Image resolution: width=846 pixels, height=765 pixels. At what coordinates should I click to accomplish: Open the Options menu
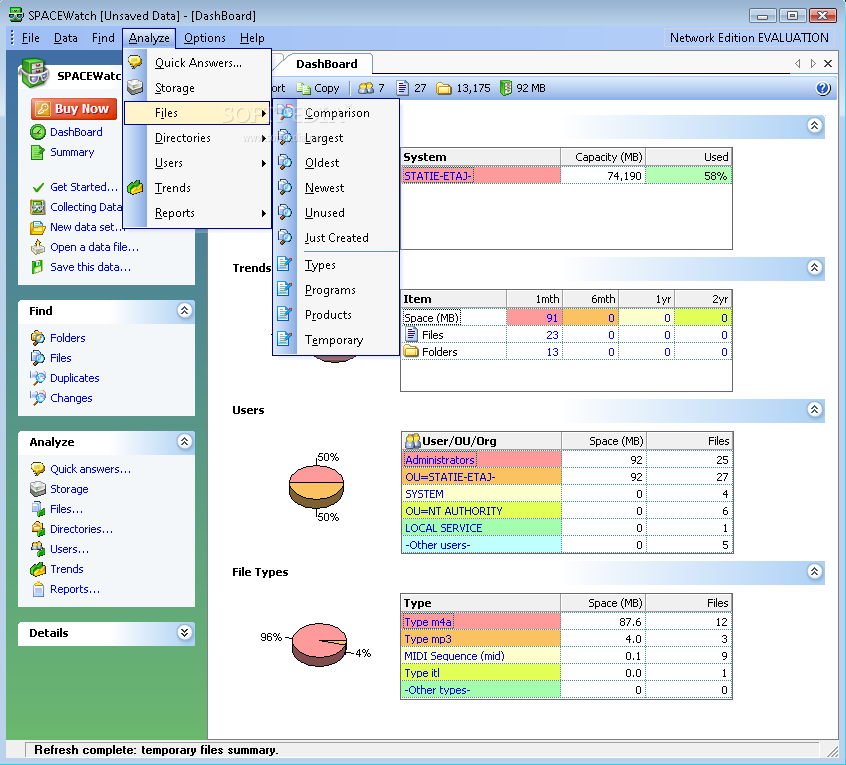pyautogui.click(x=204, y=38)
